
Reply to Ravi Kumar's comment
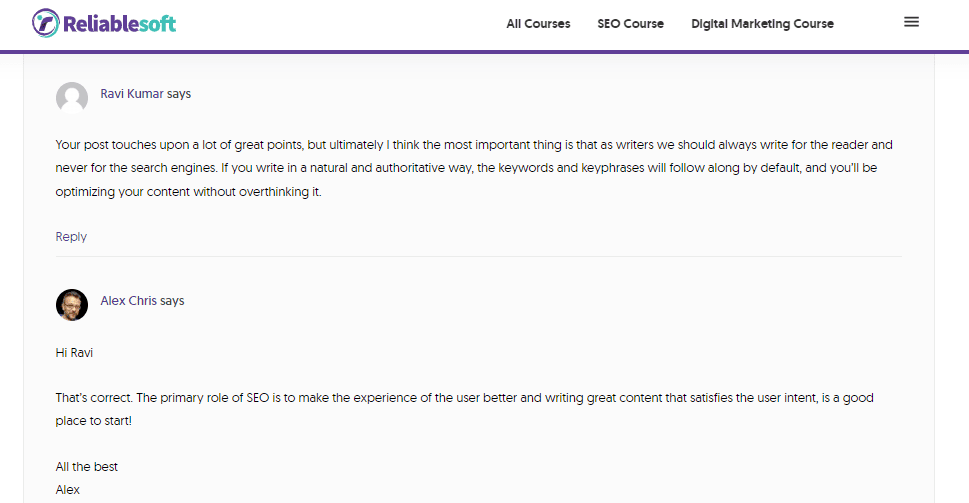[71, 237]
